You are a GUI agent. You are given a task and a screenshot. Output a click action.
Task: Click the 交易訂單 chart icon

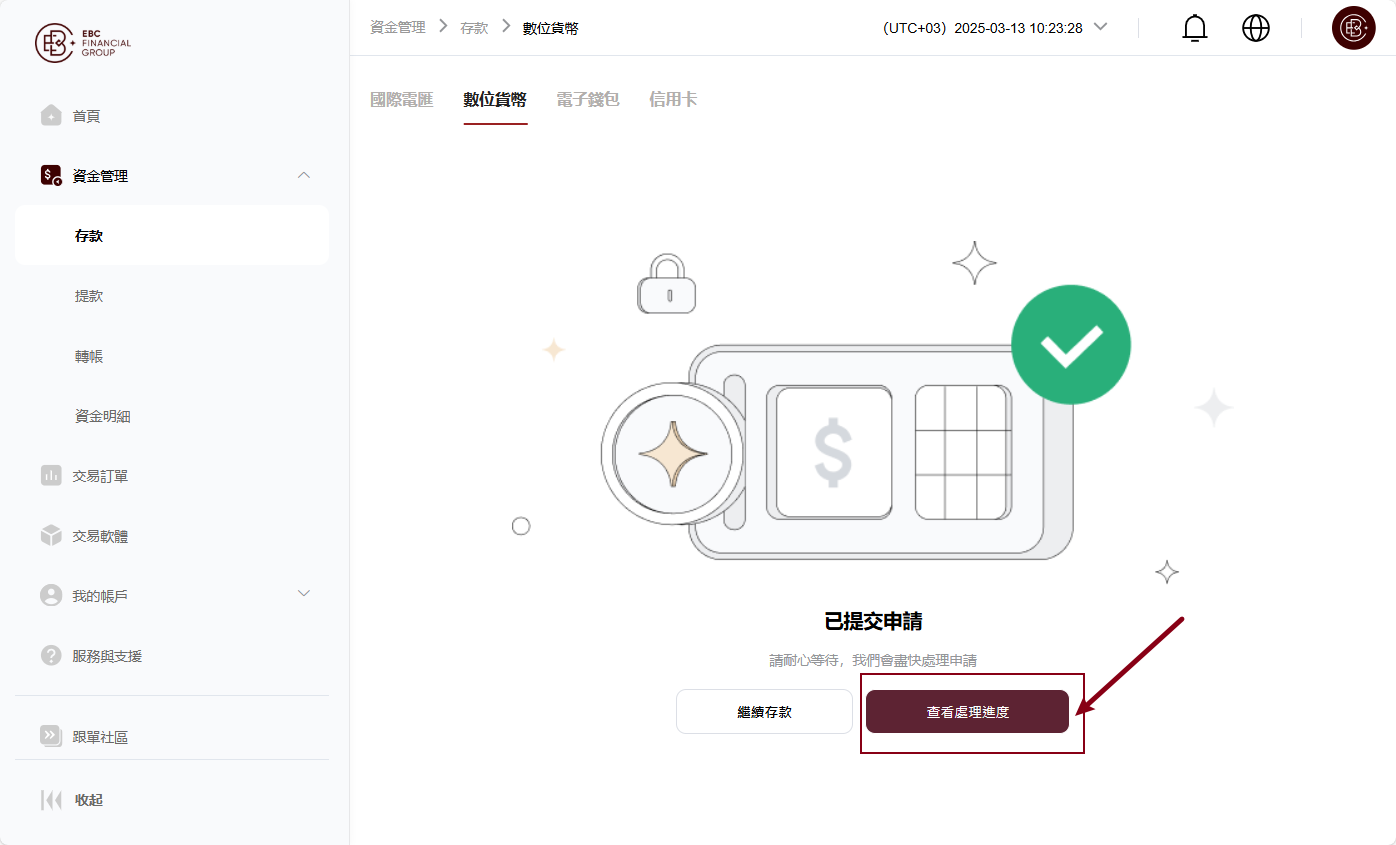[51, 476]
